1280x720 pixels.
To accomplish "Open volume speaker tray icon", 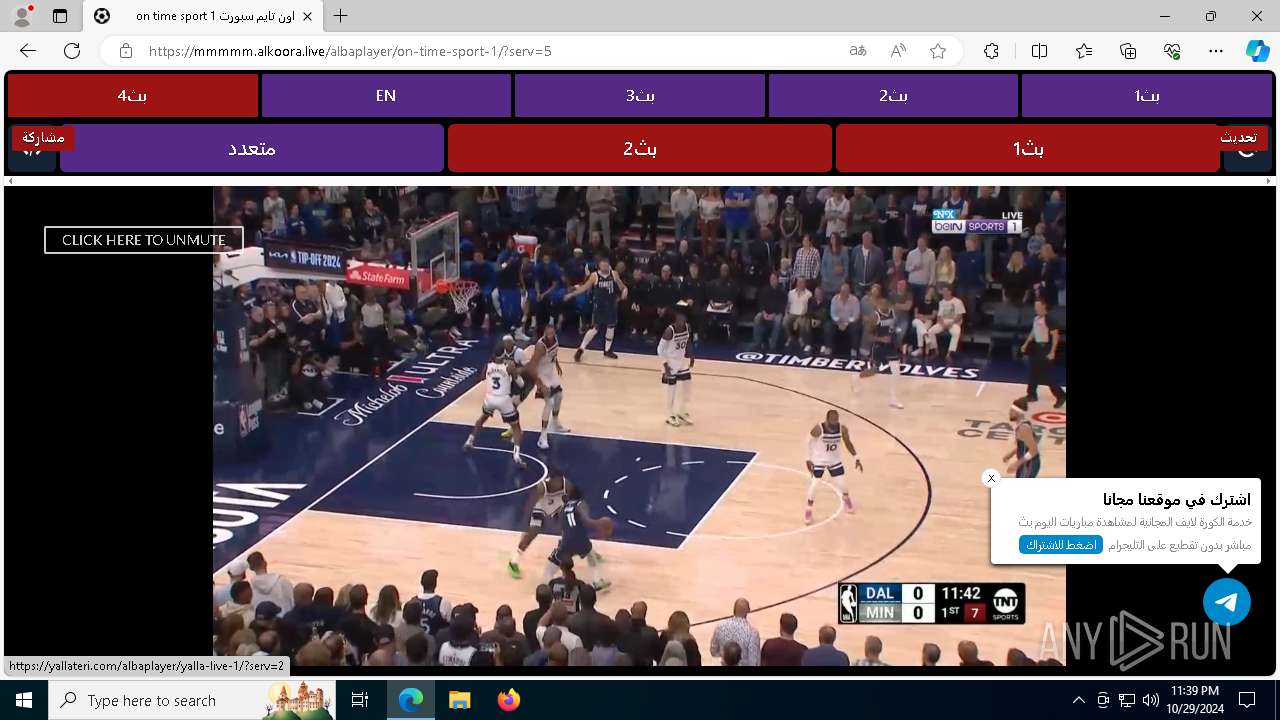I will 1150,700.
